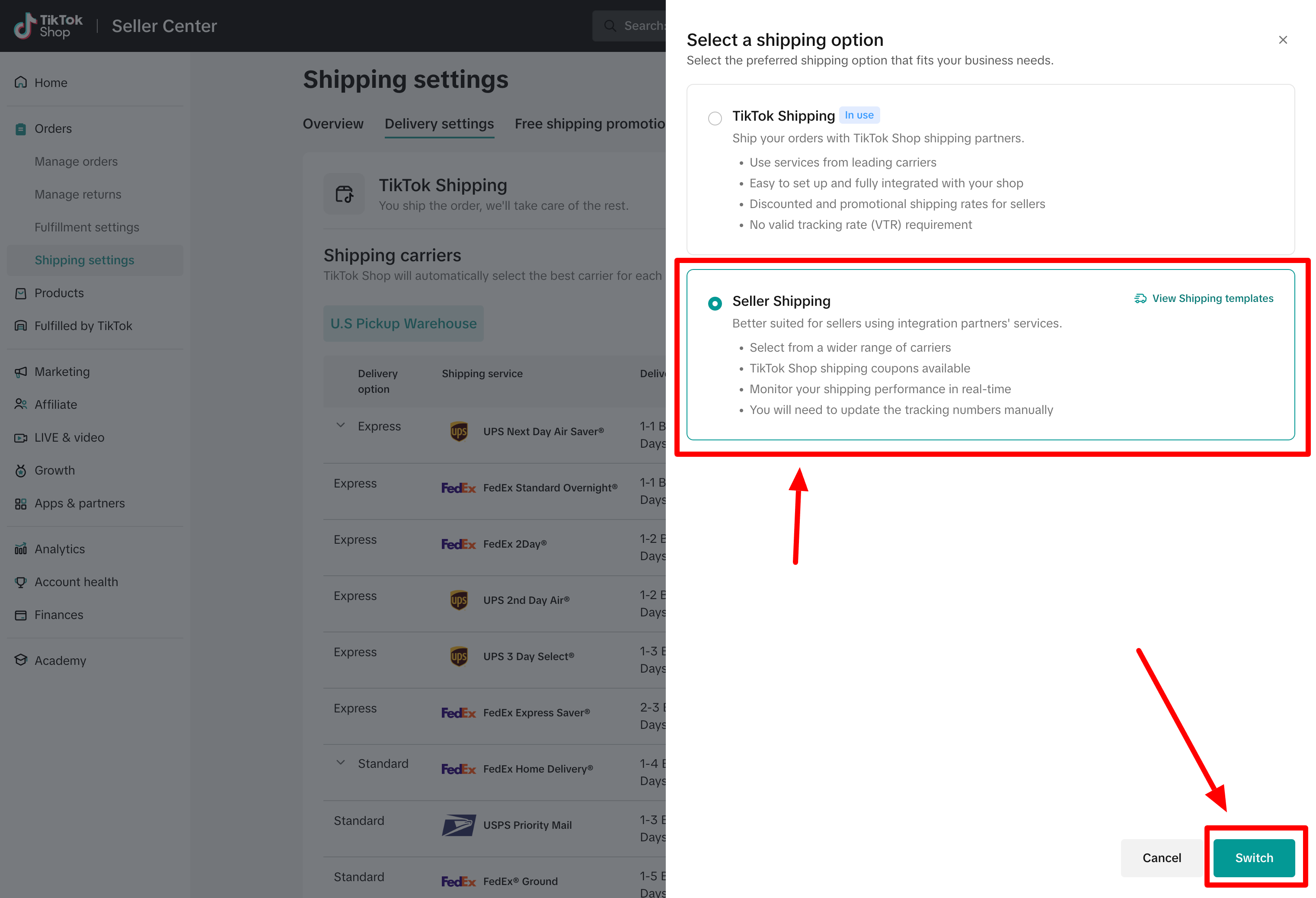Open the Free shipping promotion tab
The image size is (1316, 898).
click(590, 124)
